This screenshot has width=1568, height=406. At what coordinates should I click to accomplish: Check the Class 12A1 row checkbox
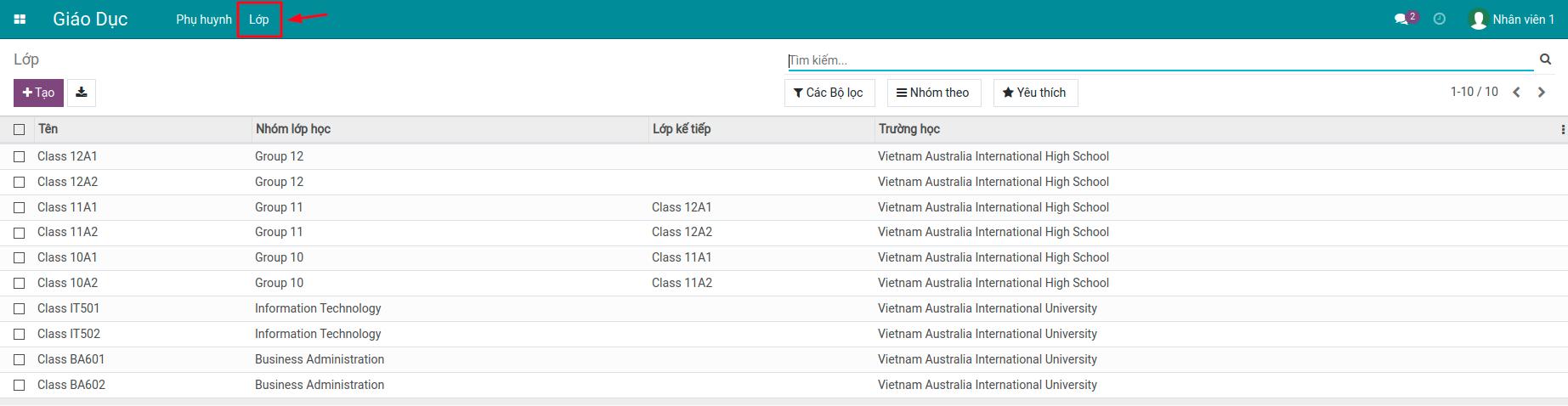pos(20,156)
